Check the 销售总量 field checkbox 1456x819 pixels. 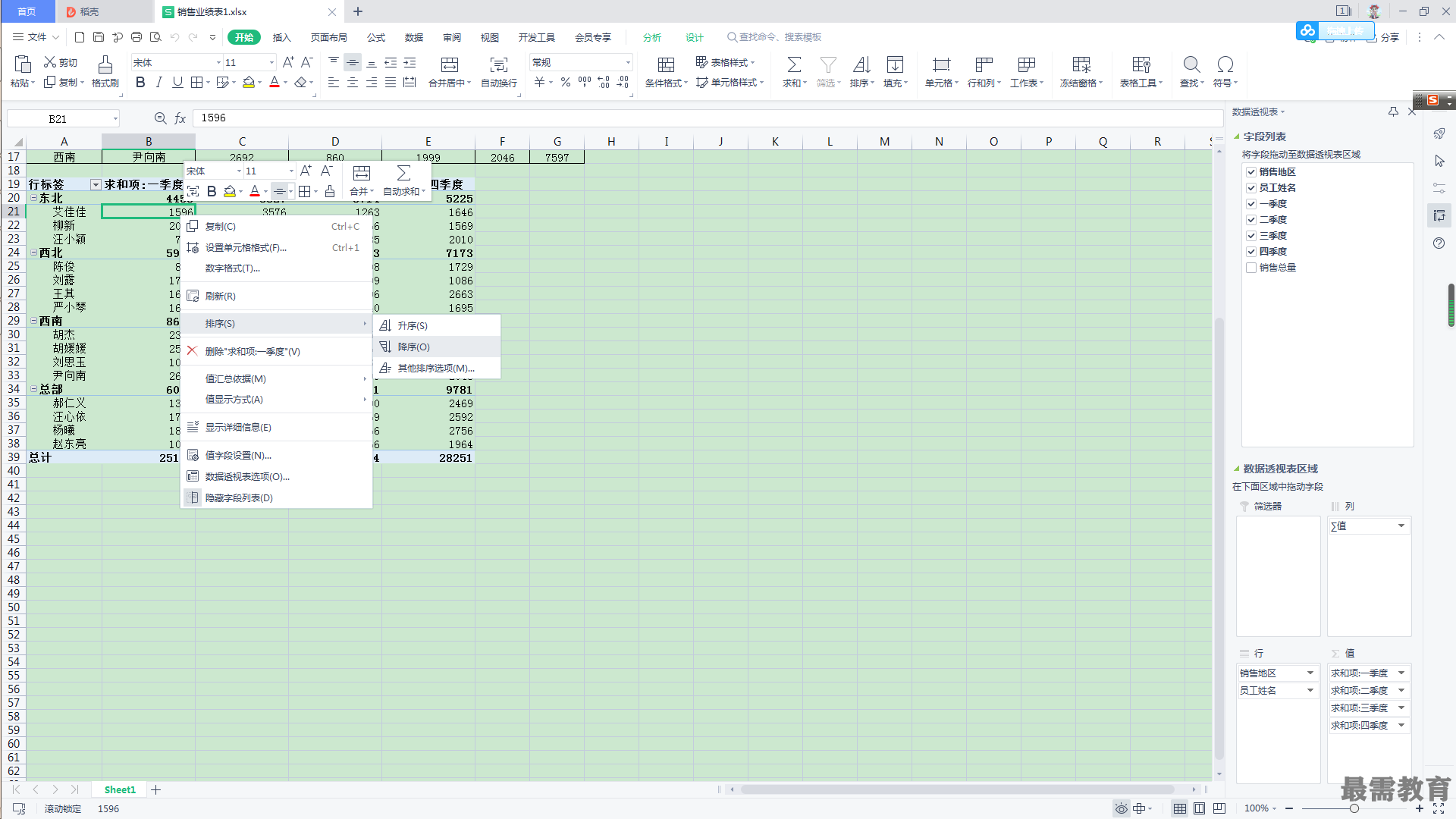click(x=1251, y=268)
